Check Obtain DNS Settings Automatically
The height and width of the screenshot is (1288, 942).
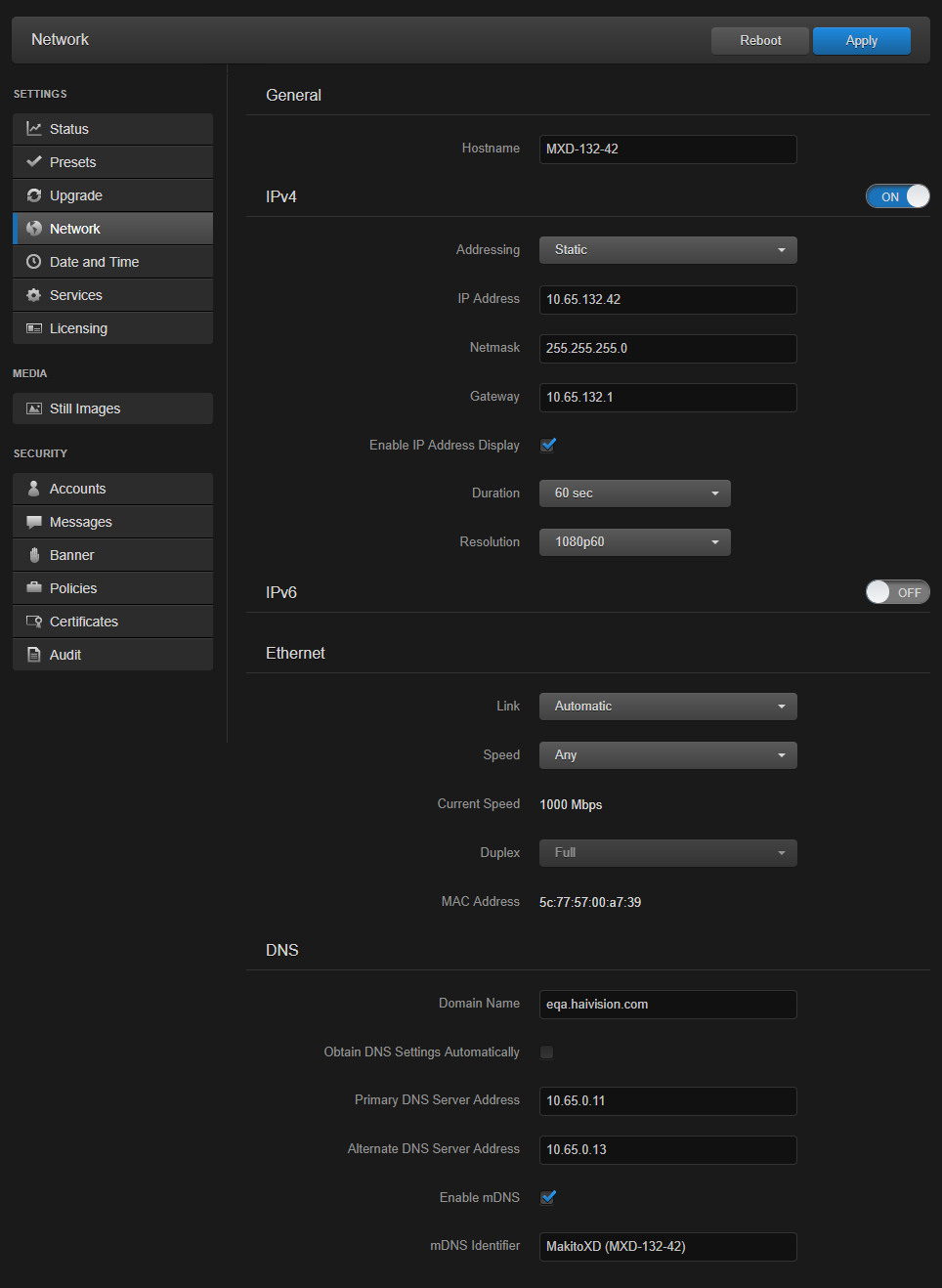546,1052
